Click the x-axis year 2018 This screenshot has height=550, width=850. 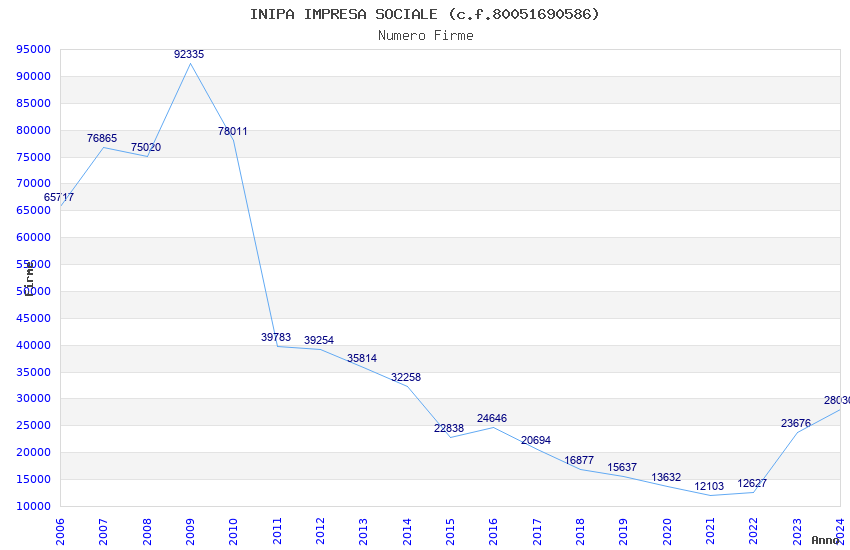581,531
